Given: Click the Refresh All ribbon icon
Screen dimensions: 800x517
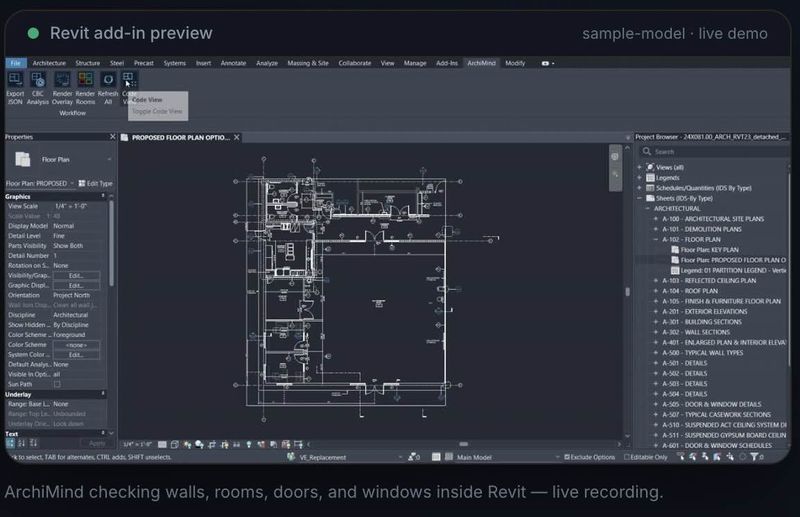Looking at the screenshot, I should 108,80.
